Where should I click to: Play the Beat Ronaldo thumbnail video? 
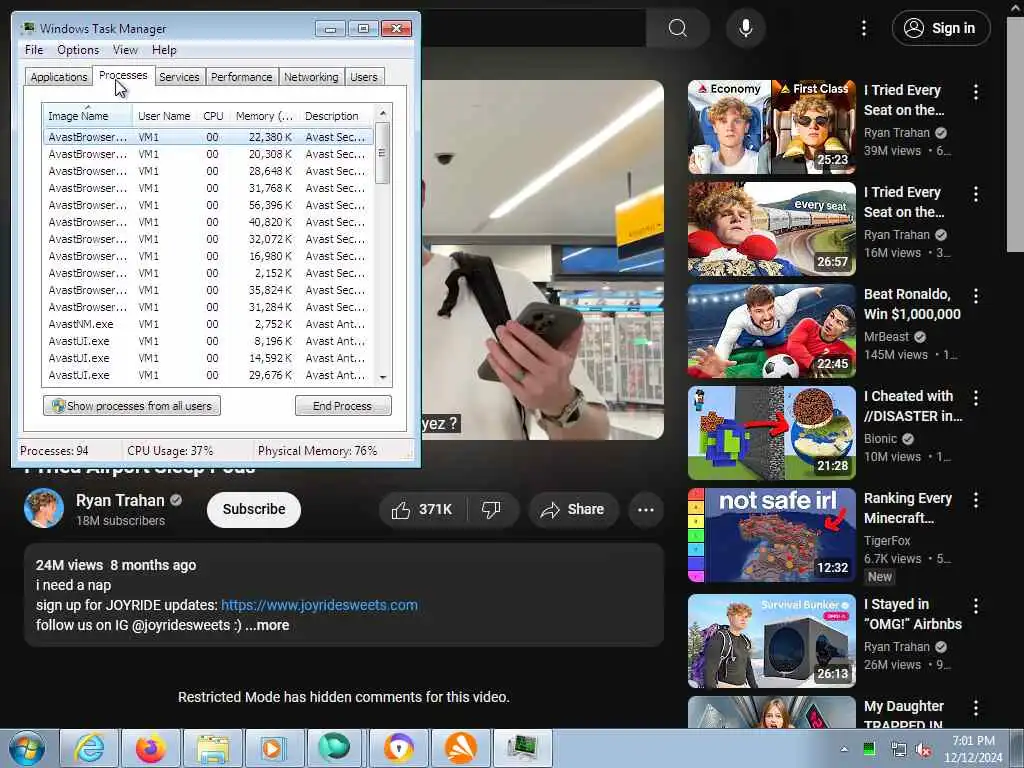772,331
